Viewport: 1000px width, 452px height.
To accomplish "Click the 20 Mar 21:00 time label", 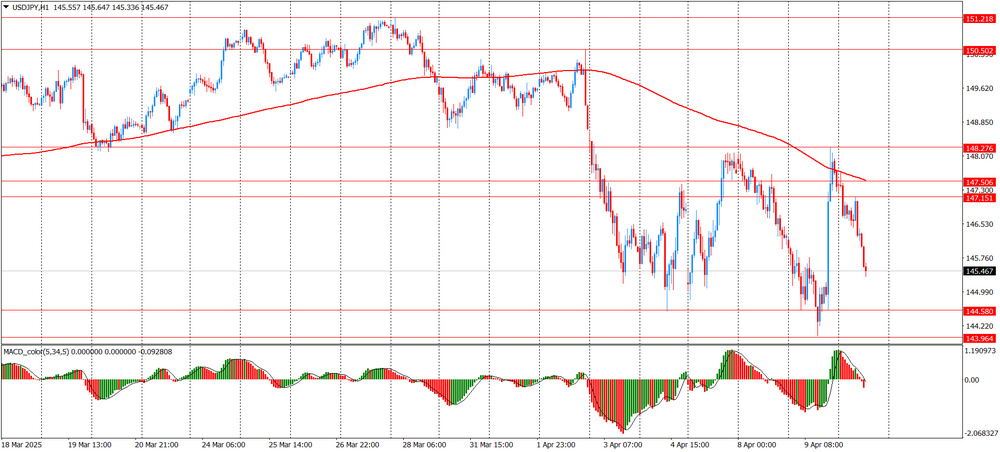I will [x=159, y=444].
